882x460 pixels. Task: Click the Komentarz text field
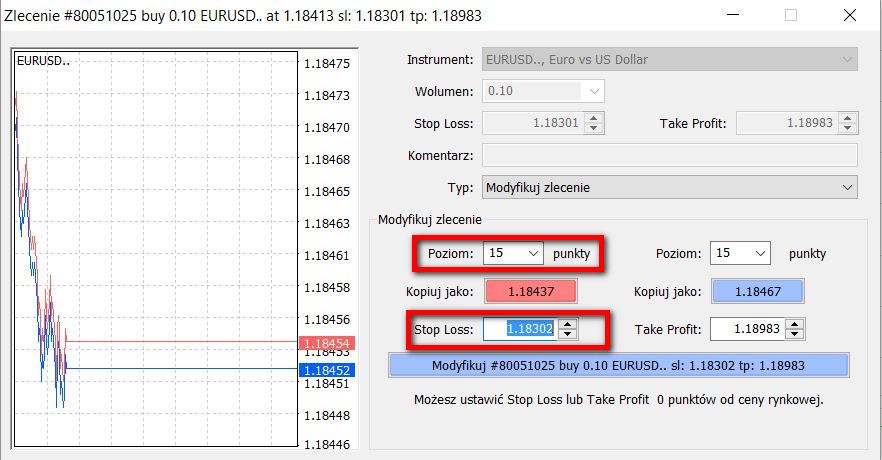pos(669,155)
